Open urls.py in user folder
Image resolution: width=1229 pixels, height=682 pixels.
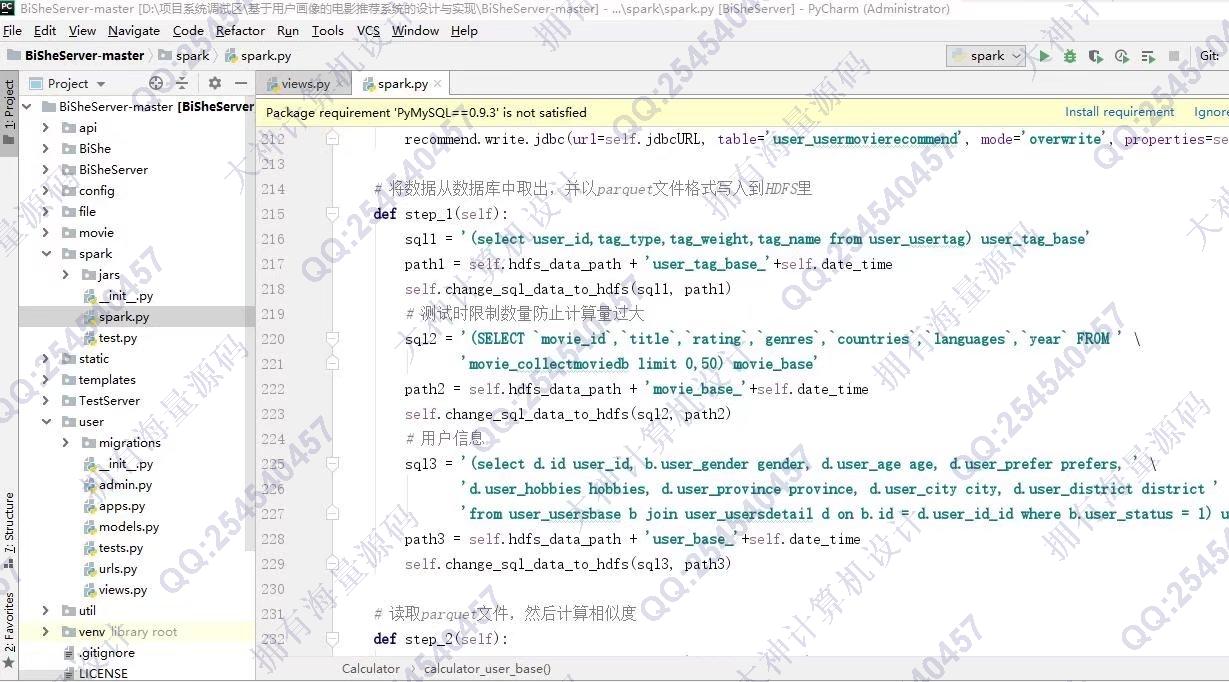[118, 569]
